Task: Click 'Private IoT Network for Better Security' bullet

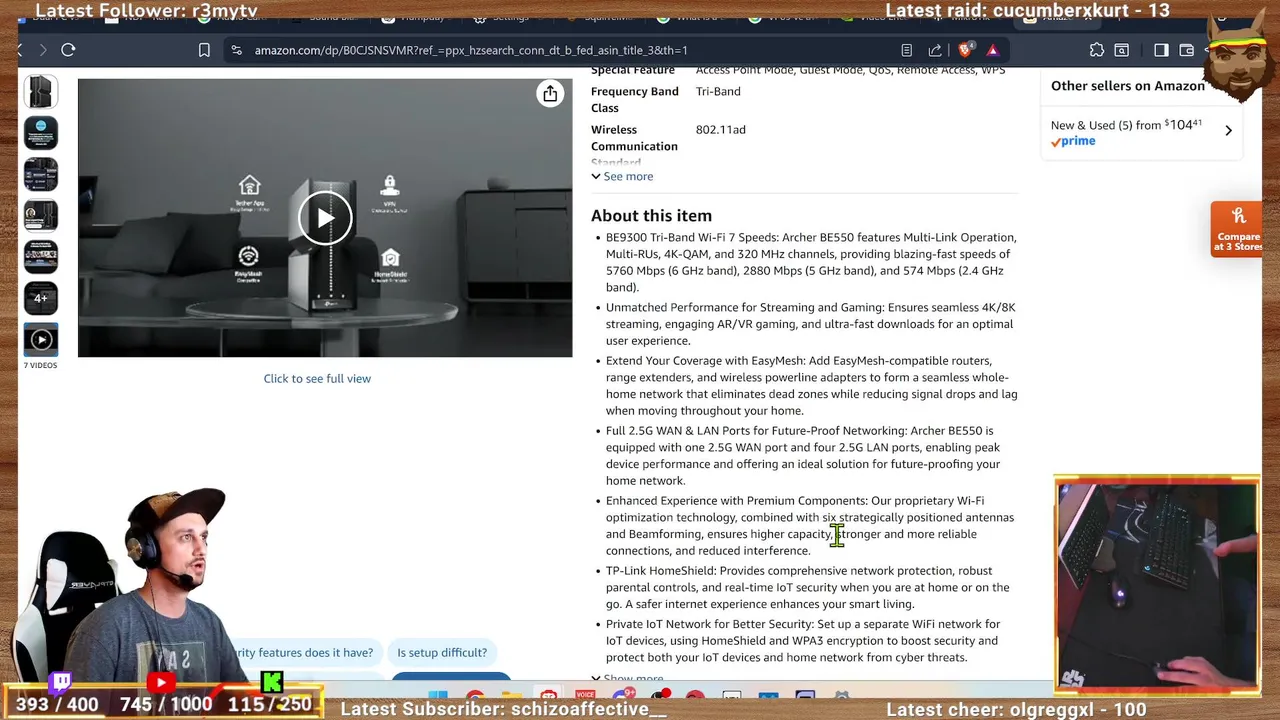Action: coord(804,641)
